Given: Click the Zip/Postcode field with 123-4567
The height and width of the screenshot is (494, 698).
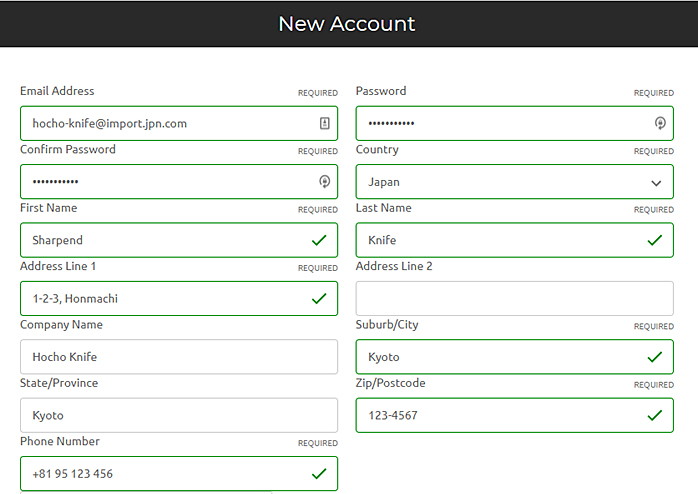Looking at the screenshot, I should point(500,415).
